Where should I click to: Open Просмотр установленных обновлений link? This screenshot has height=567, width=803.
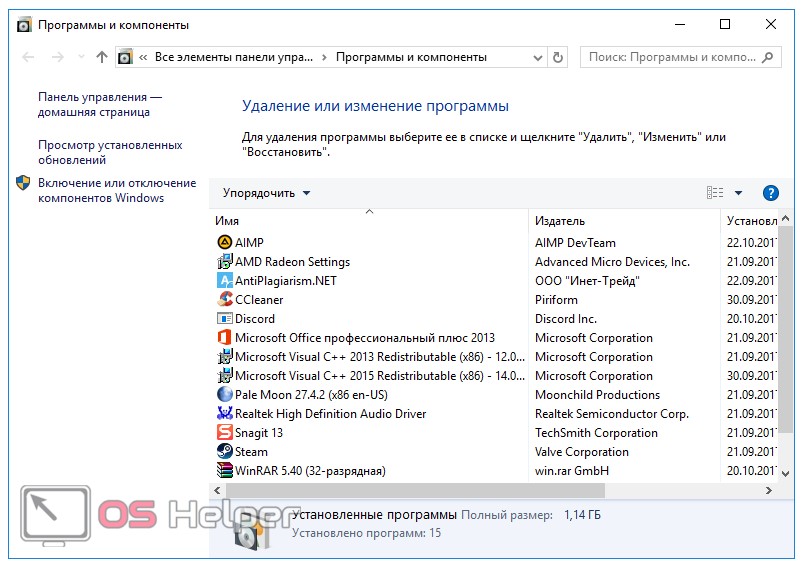[x=110, y=152]
